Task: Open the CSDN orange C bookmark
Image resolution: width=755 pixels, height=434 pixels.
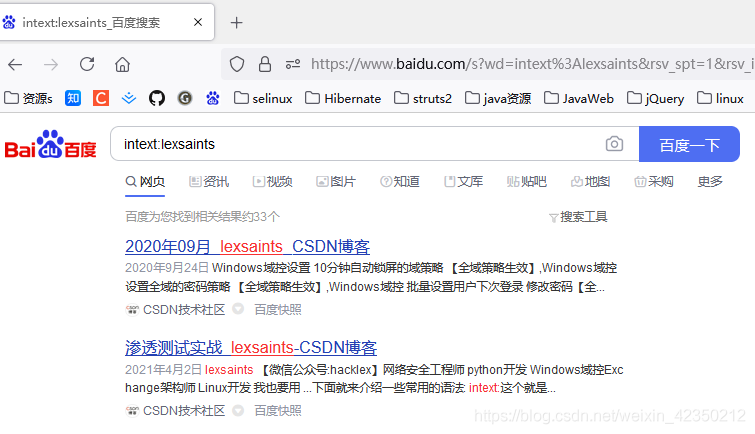Action: (101, 98)
